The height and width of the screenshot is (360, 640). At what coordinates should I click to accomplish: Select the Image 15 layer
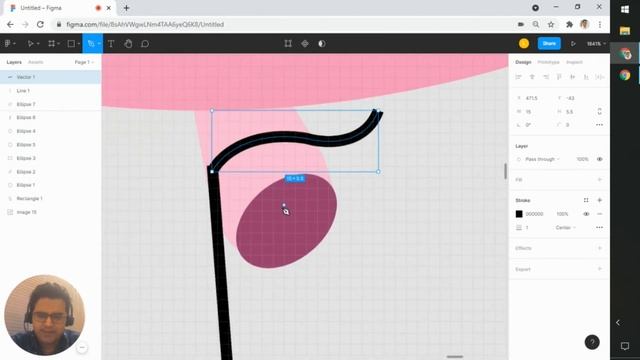tap(50, 212)
